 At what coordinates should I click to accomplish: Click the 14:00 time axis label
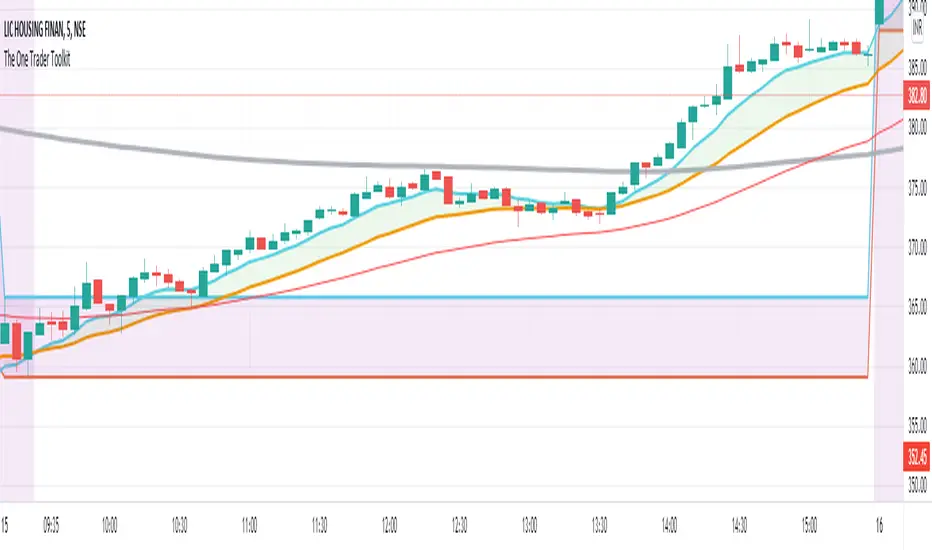670,521
